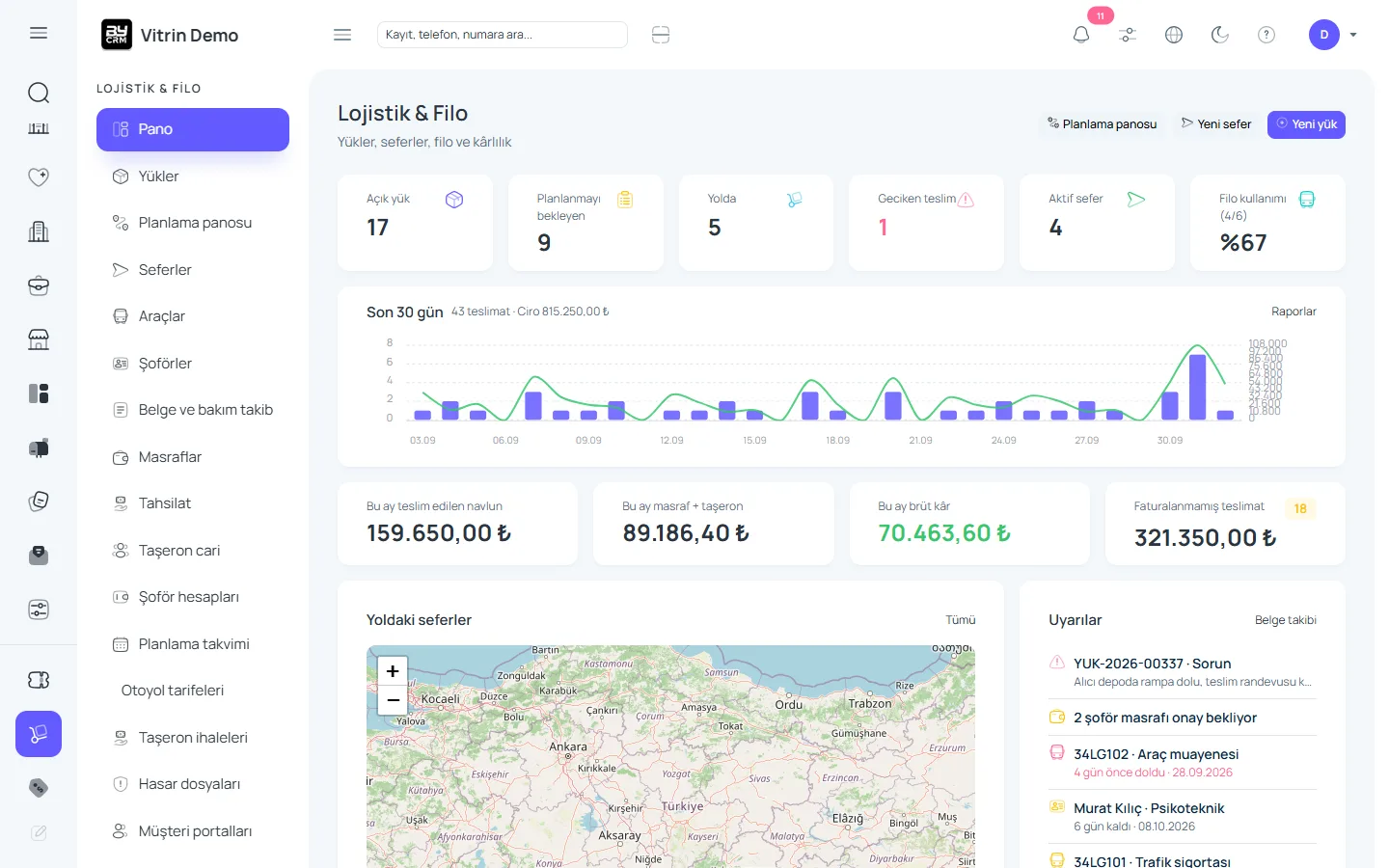This screenshot has width=1389, height=868.
Task: Open the notifications bell with badge 11
Action: click(x=1081, y=35)
